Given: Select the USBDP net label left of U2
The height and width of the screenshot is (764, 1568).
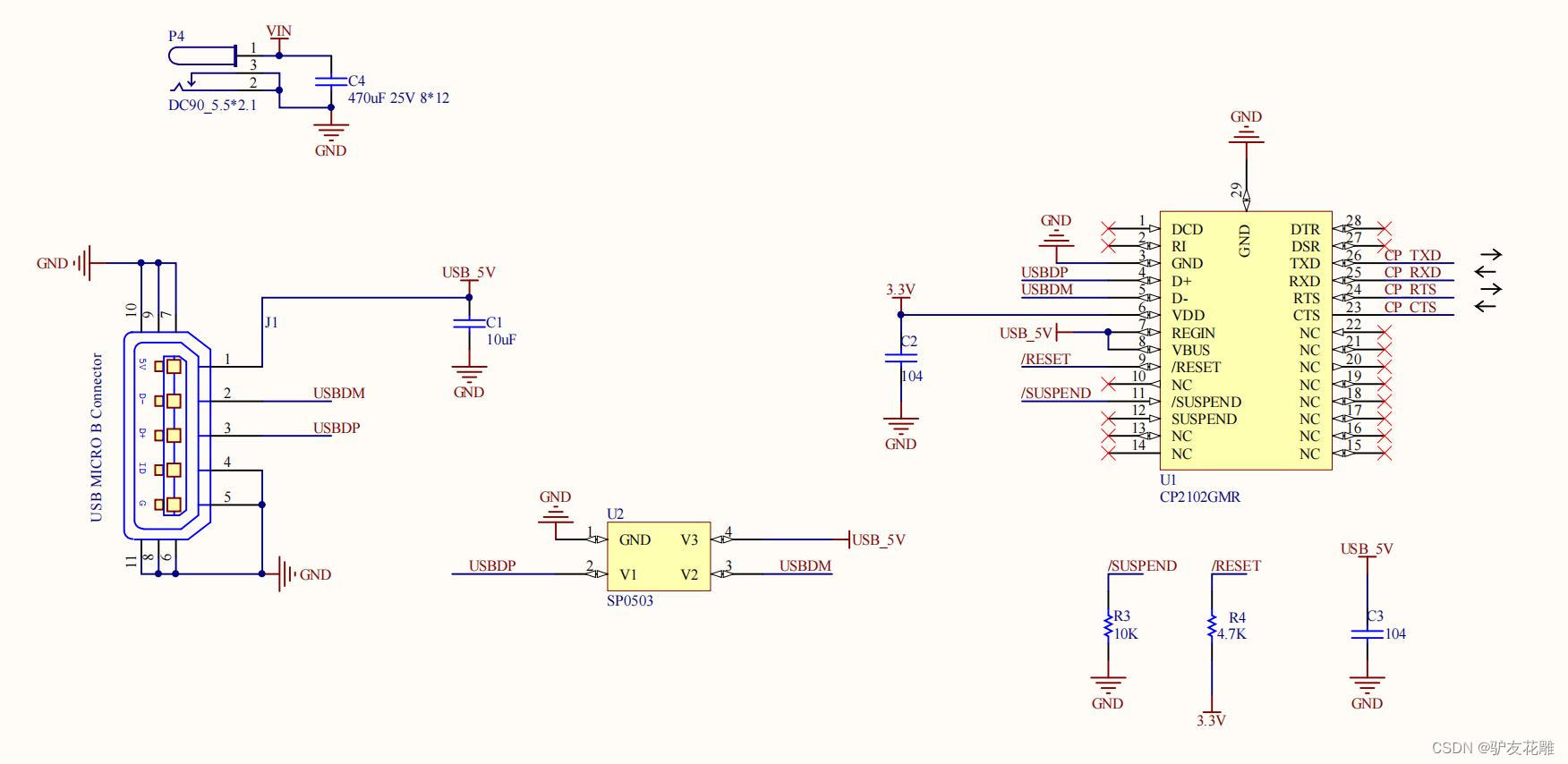Looking at the screenshot, I should [x=492, y=565].
